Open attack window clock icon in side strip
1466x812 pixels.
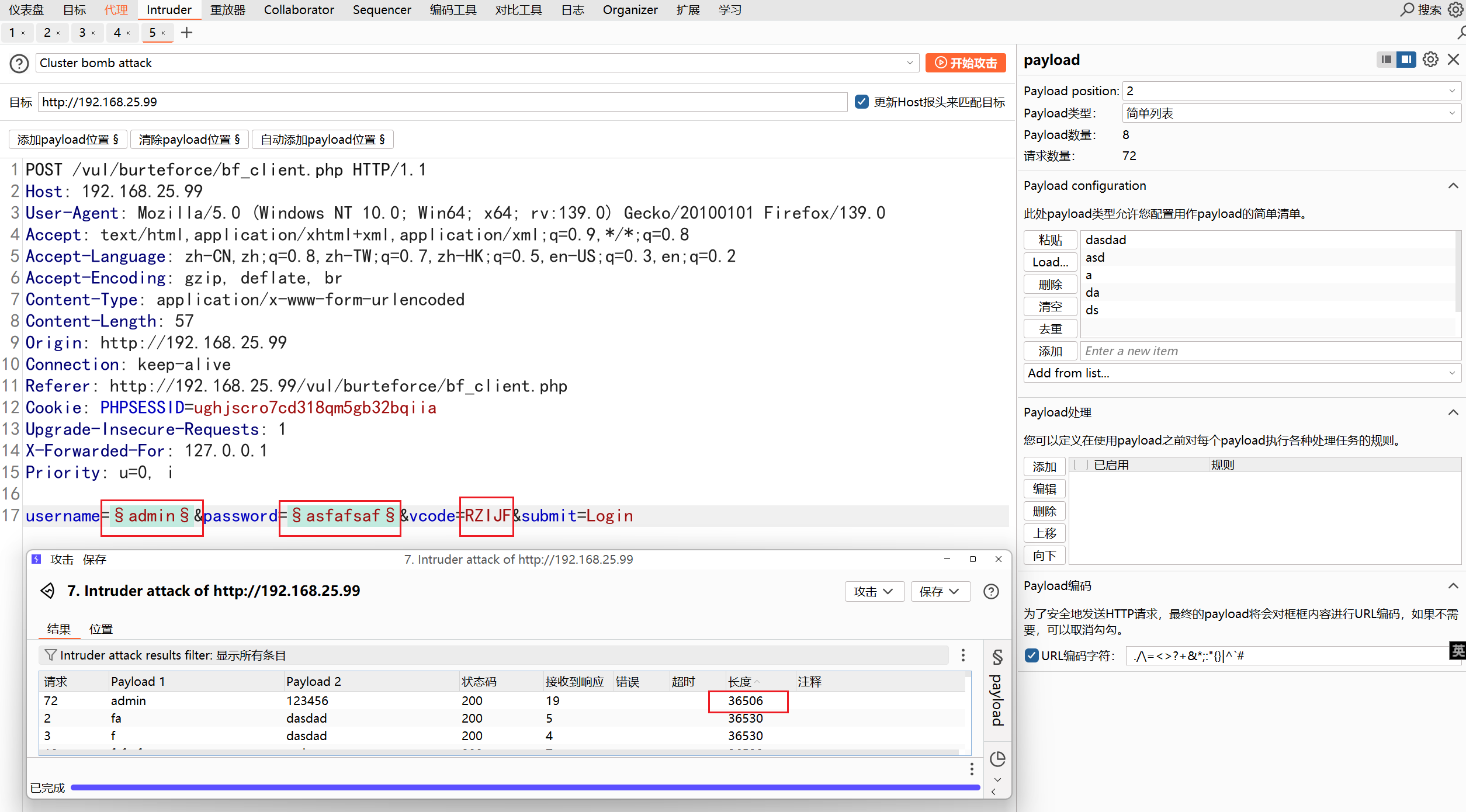point(997,759)
